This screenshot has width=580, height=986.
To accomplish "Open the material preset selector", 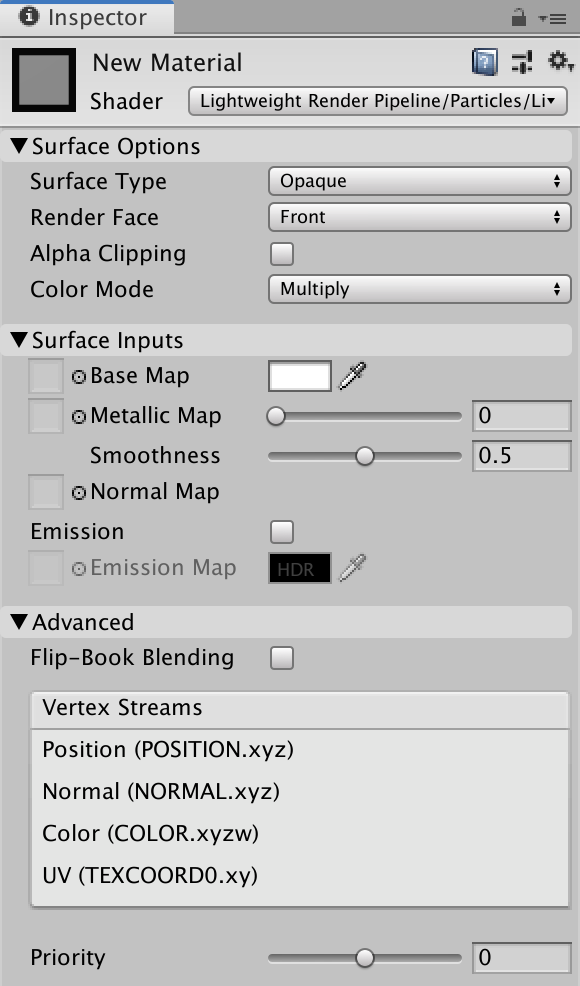I will click(521, 62).
